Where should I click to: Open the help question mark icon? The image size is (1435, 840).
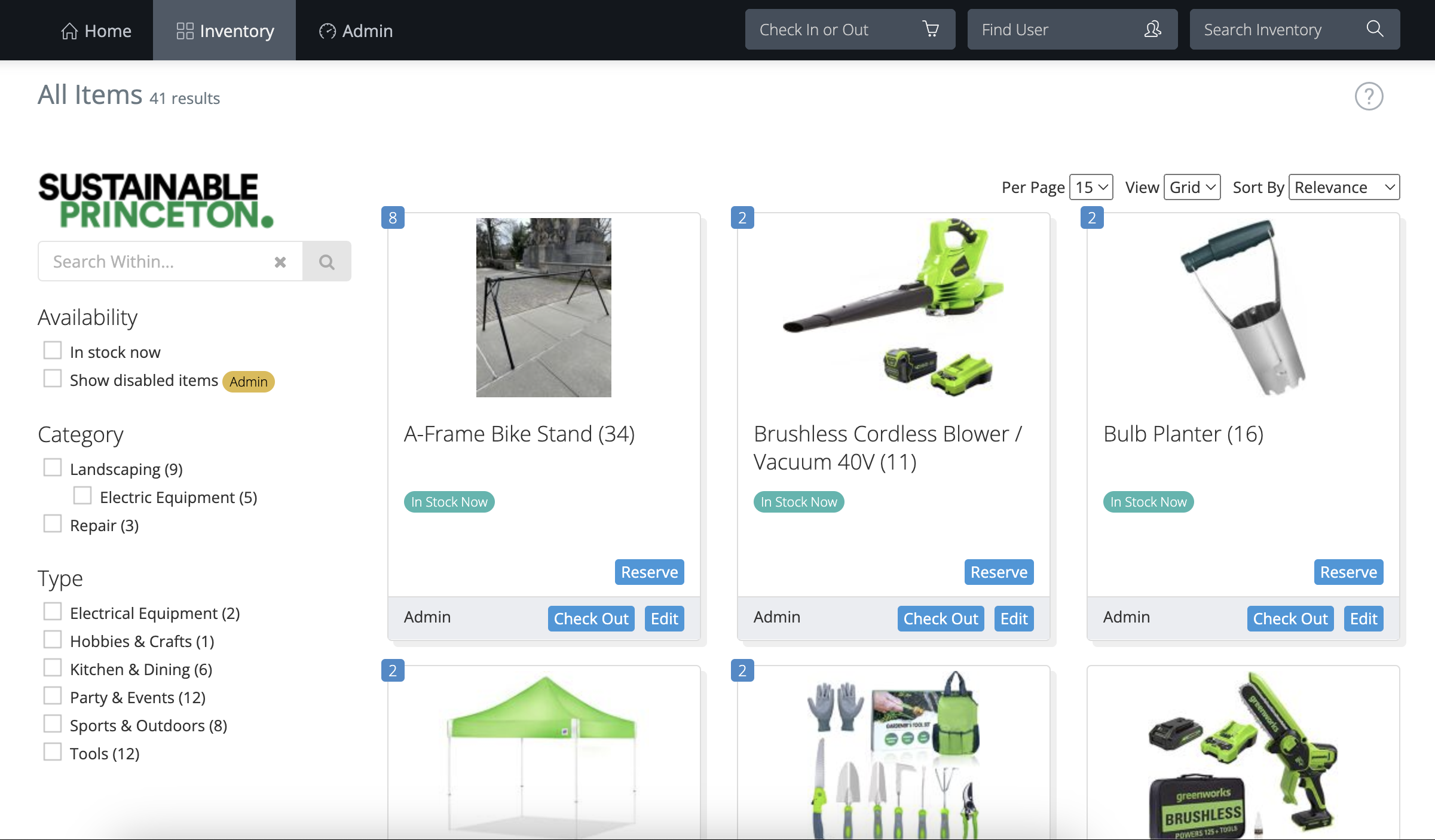click(x=1369, y=96)
